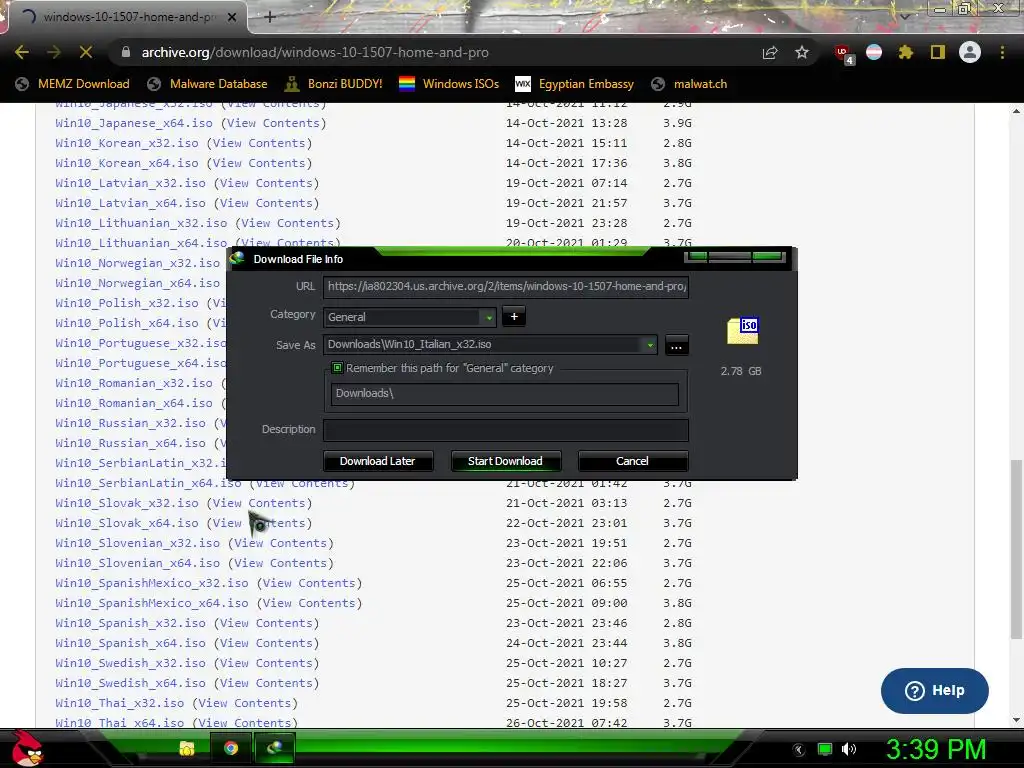Click the share page icon in address bar
The height and width of the screenshot is (768, 1024).
(770, 53)
